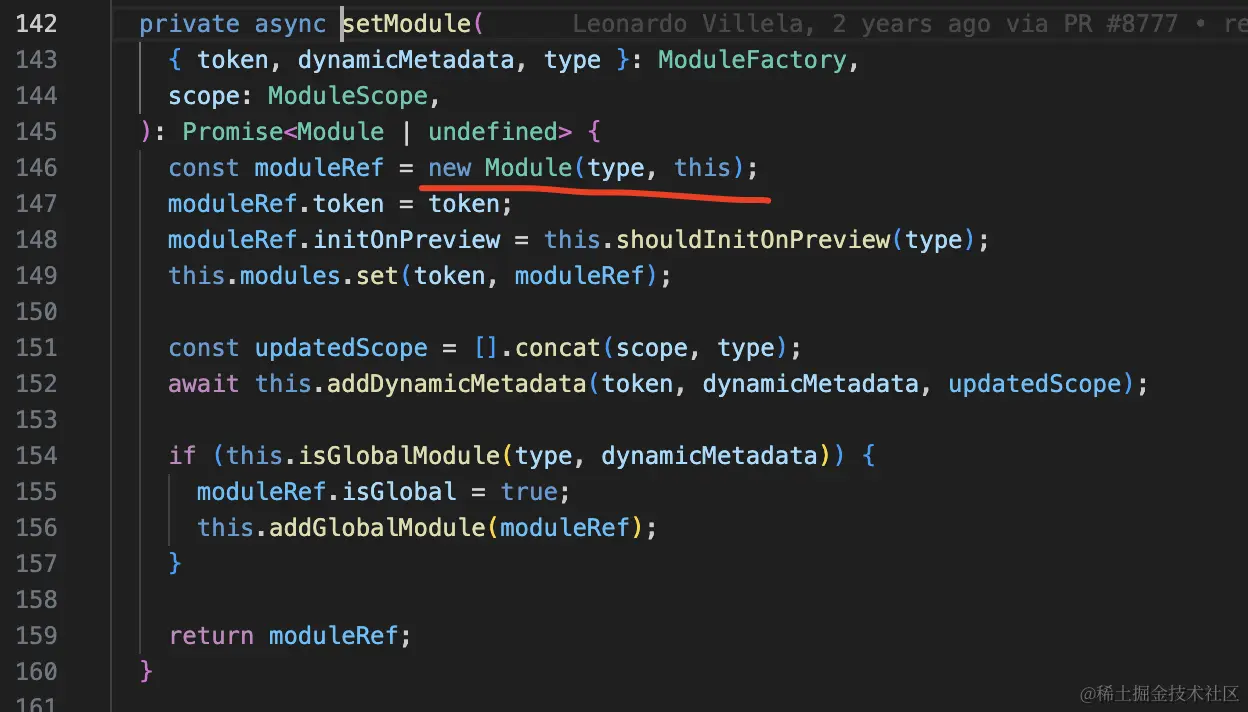The image size is (1248, 712).
Task: Click line number 154 in the gutter
Action: coord(36,456)
